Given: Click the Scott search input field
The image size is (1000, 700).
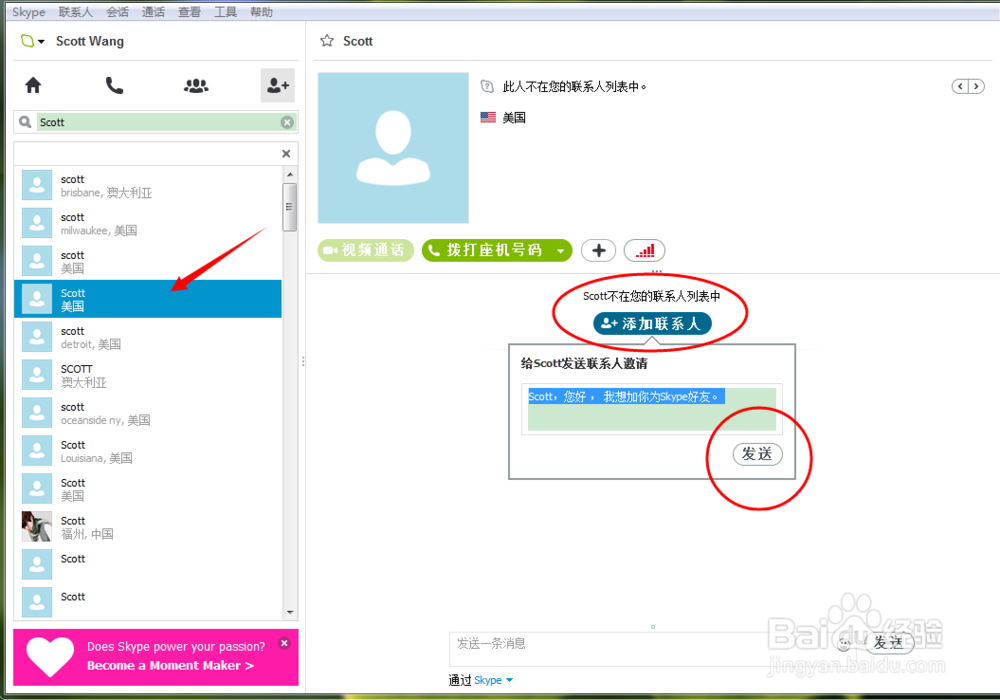Looking at the screenshot, I should (x=158, y=122).
